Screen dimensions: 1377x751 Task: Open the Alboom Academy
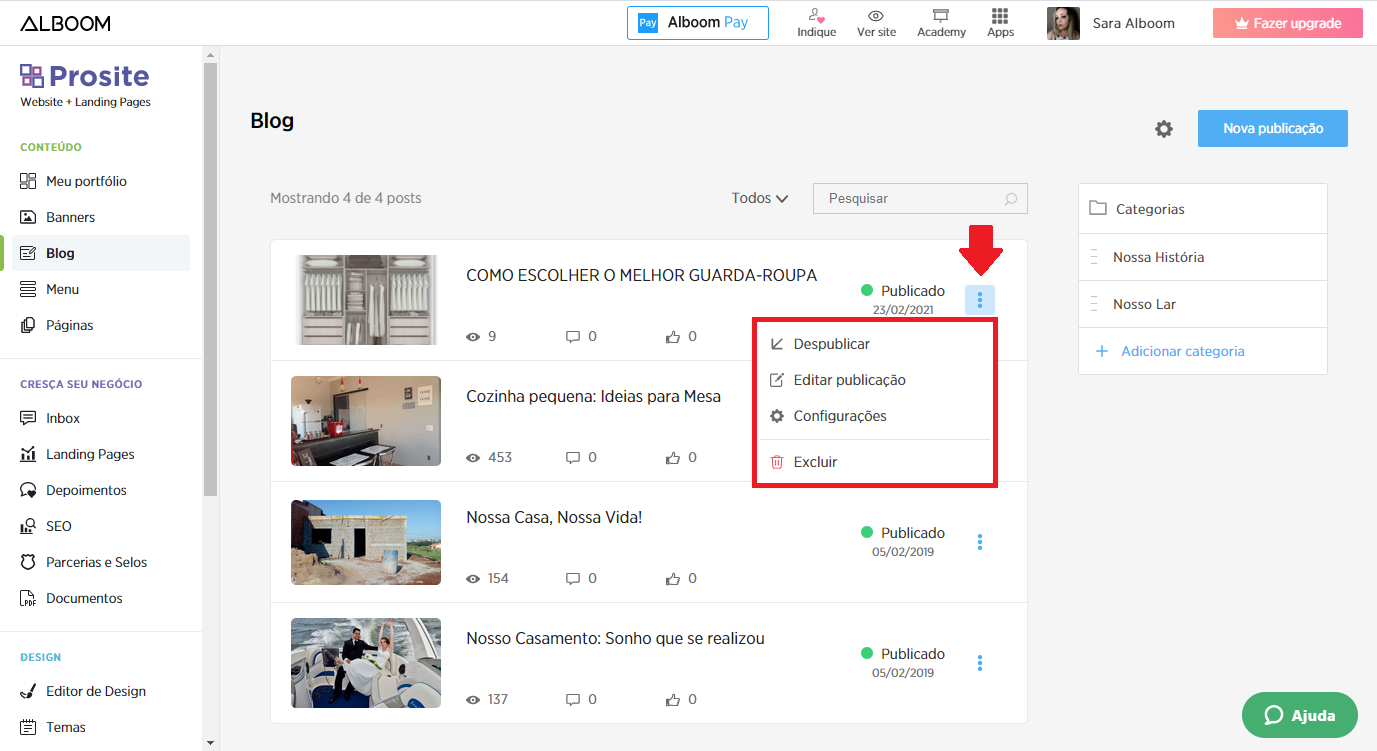(x=940, y=23)
